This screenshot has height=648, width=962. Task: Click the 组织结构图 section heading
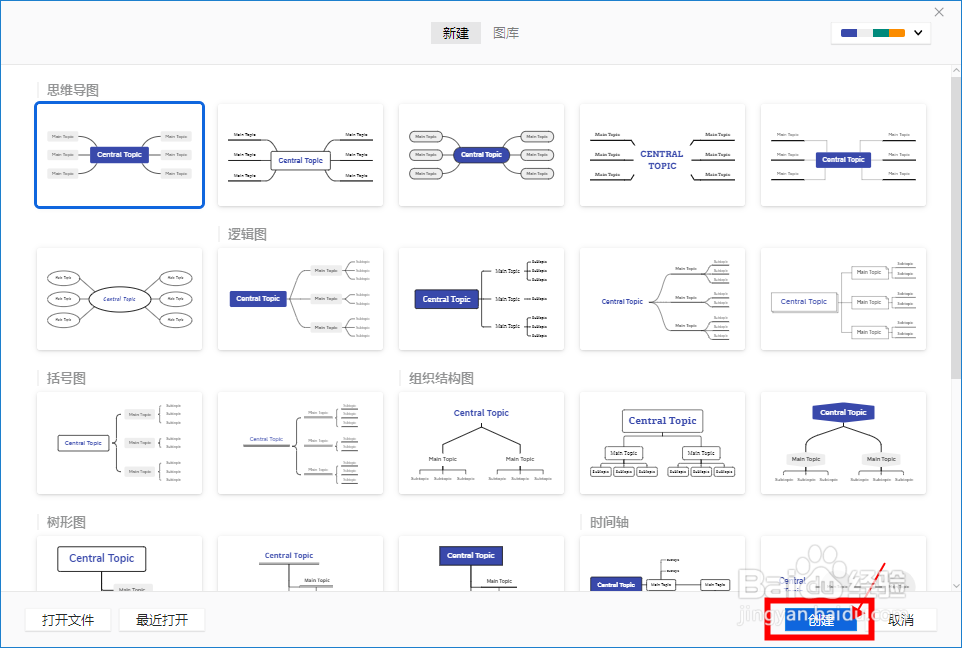441,379
